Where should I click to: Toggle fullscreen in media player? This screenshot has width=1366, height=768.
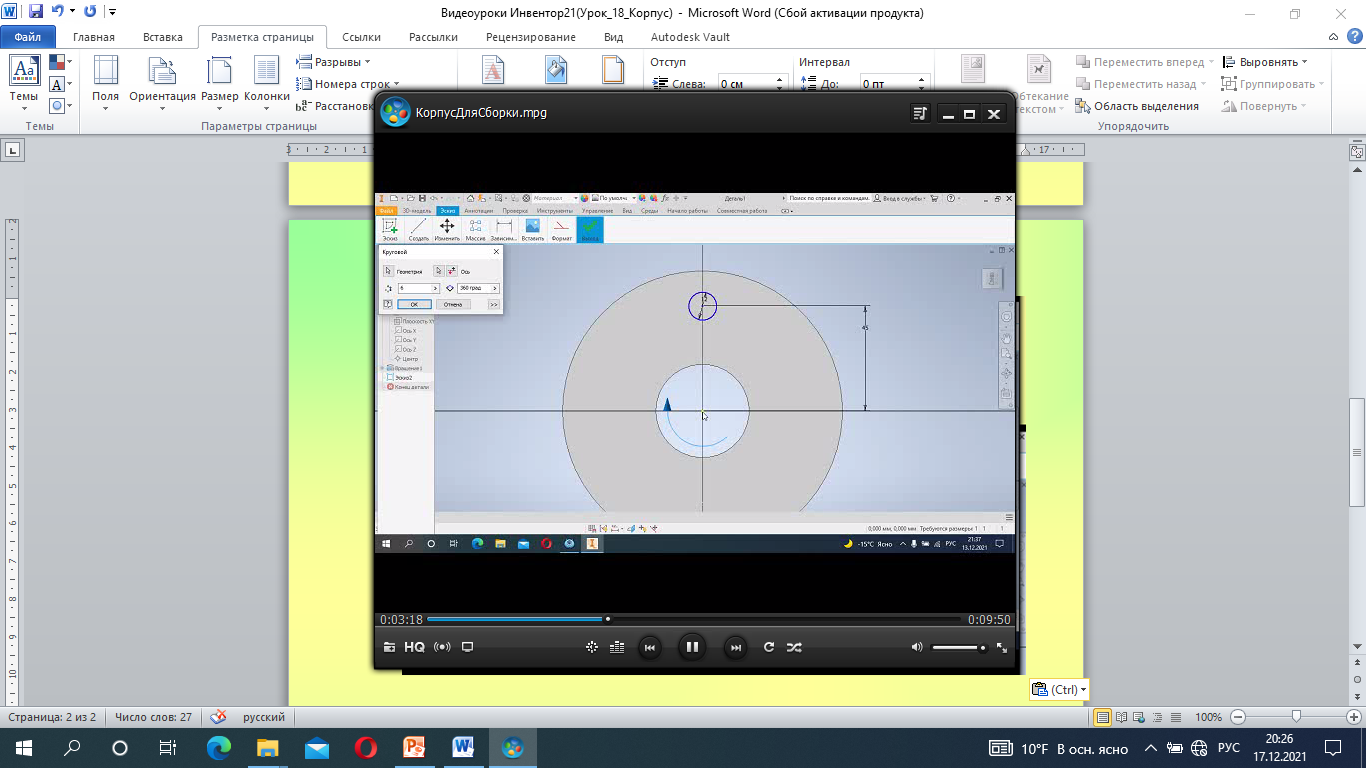click(x=1002, y=647)
